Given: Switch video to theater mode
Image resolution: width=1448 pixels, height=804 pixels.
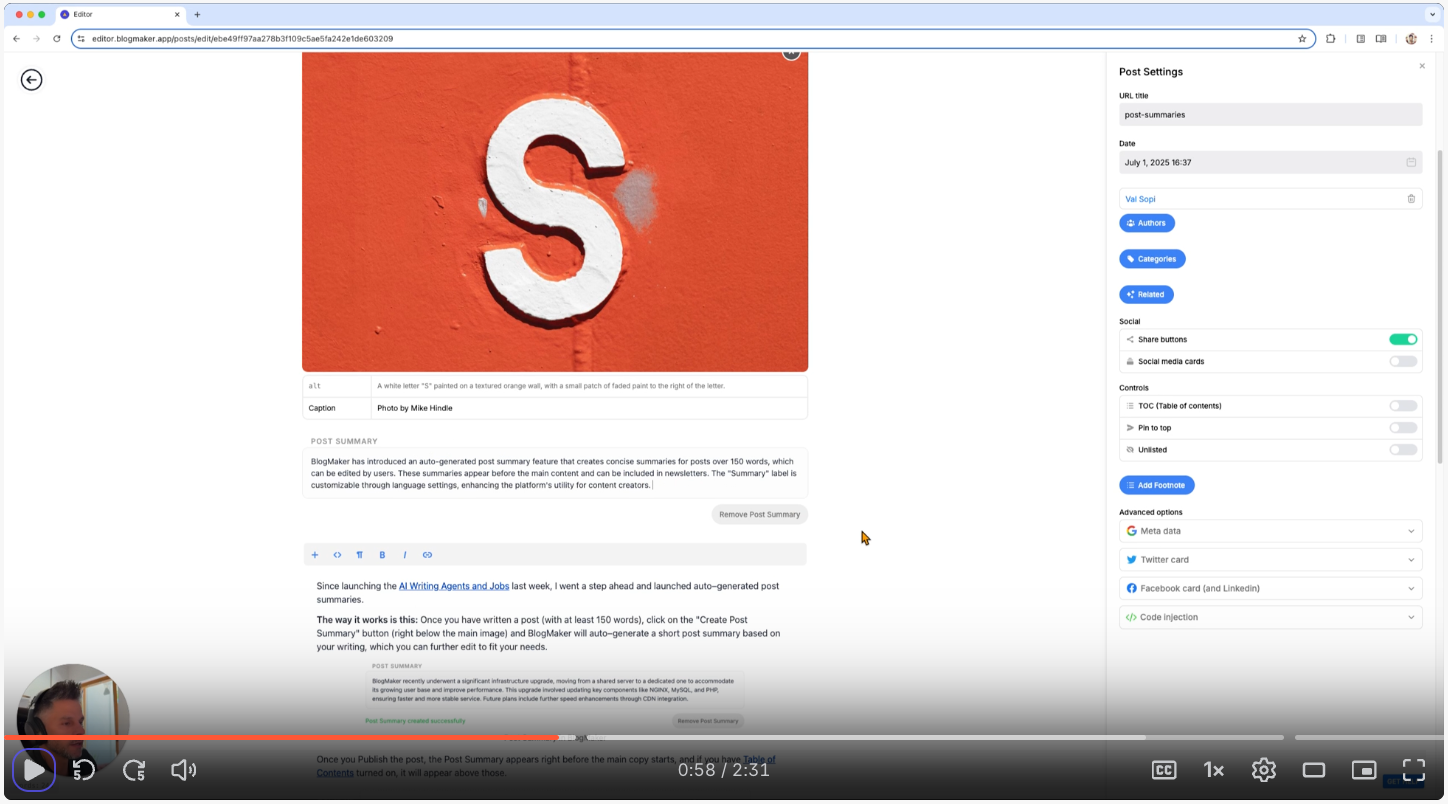Looking at the screenshot, I should 1314,770.
